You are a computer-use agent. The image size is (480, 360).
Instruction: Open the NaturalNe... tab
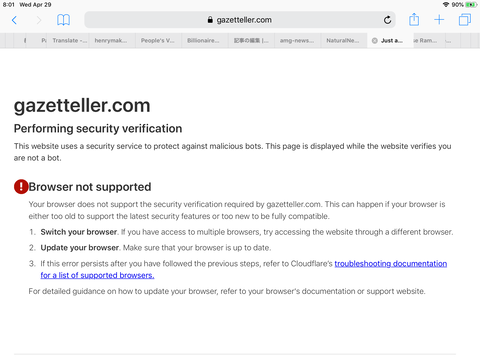click(x=344, y=41)
